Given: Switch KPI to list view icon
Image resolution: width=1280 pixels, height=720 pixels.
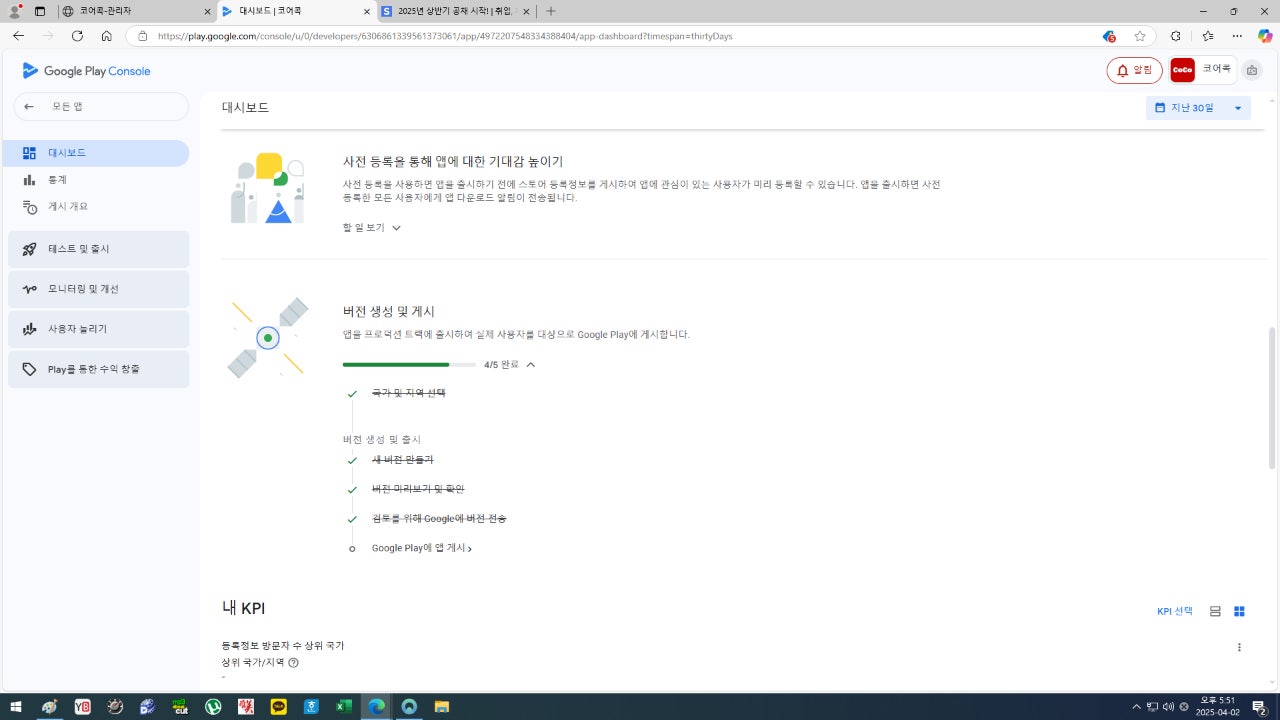Looking at the screenshot, I should (1215, 611).
